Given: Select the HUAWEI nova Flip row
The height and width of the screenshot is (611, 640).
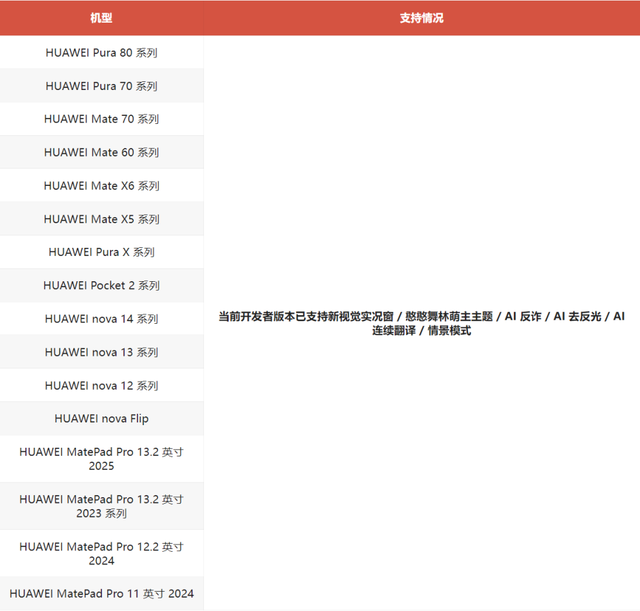Looking at the screenshot, I should 101,418.
